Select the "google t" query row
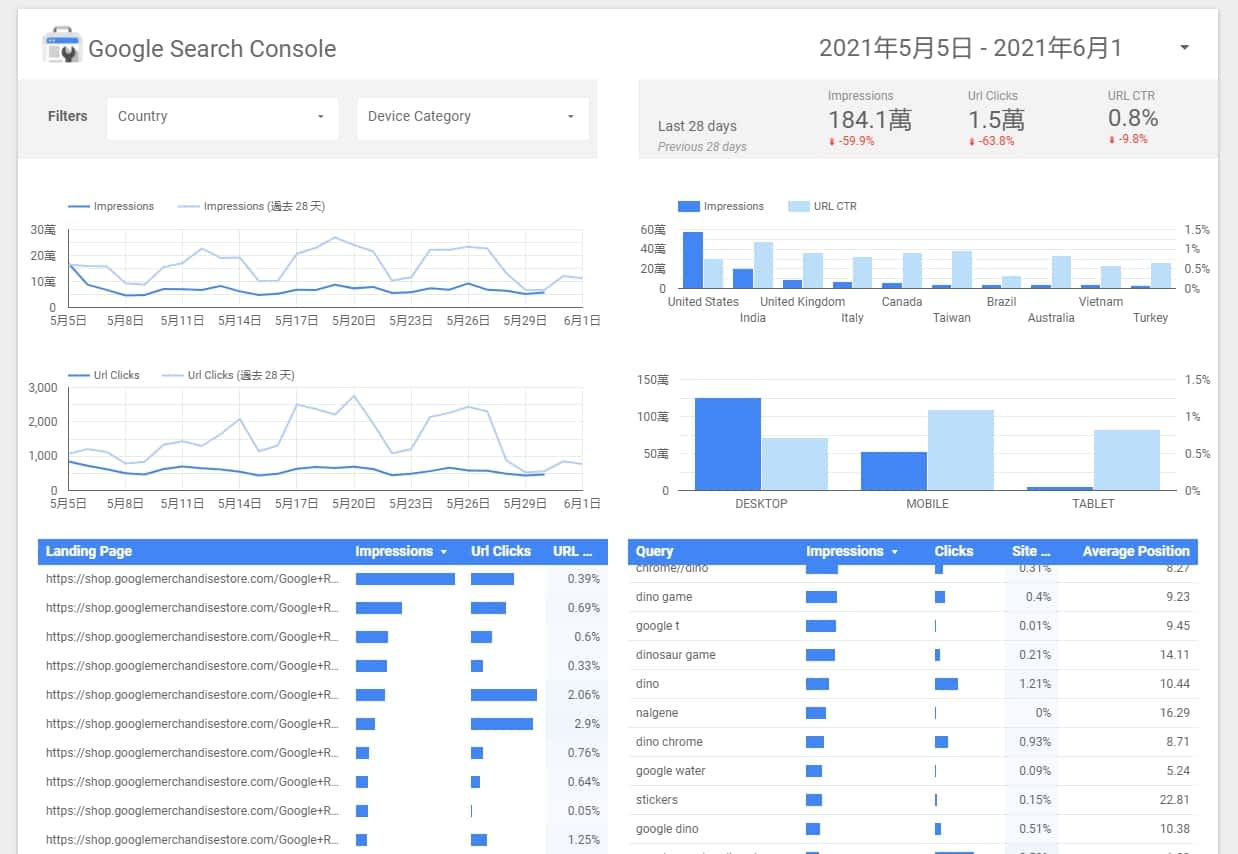 [912, 626]
